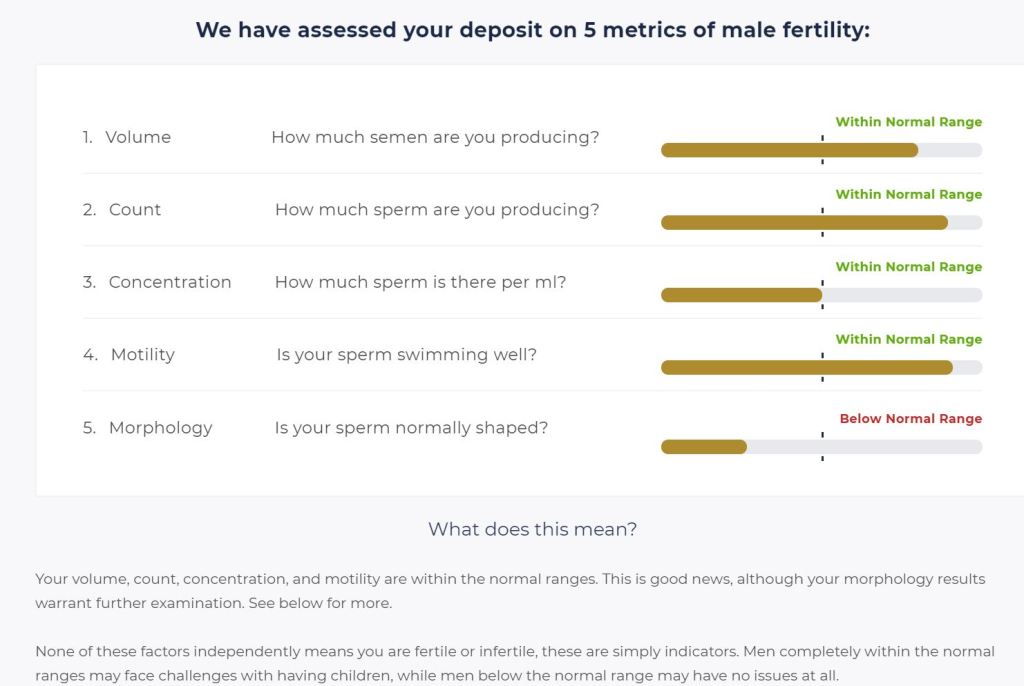The width and height of the screenshot is (1024, 686).
Task: Click Within Normal Range status for Count
Action: [x=908, y=195]
